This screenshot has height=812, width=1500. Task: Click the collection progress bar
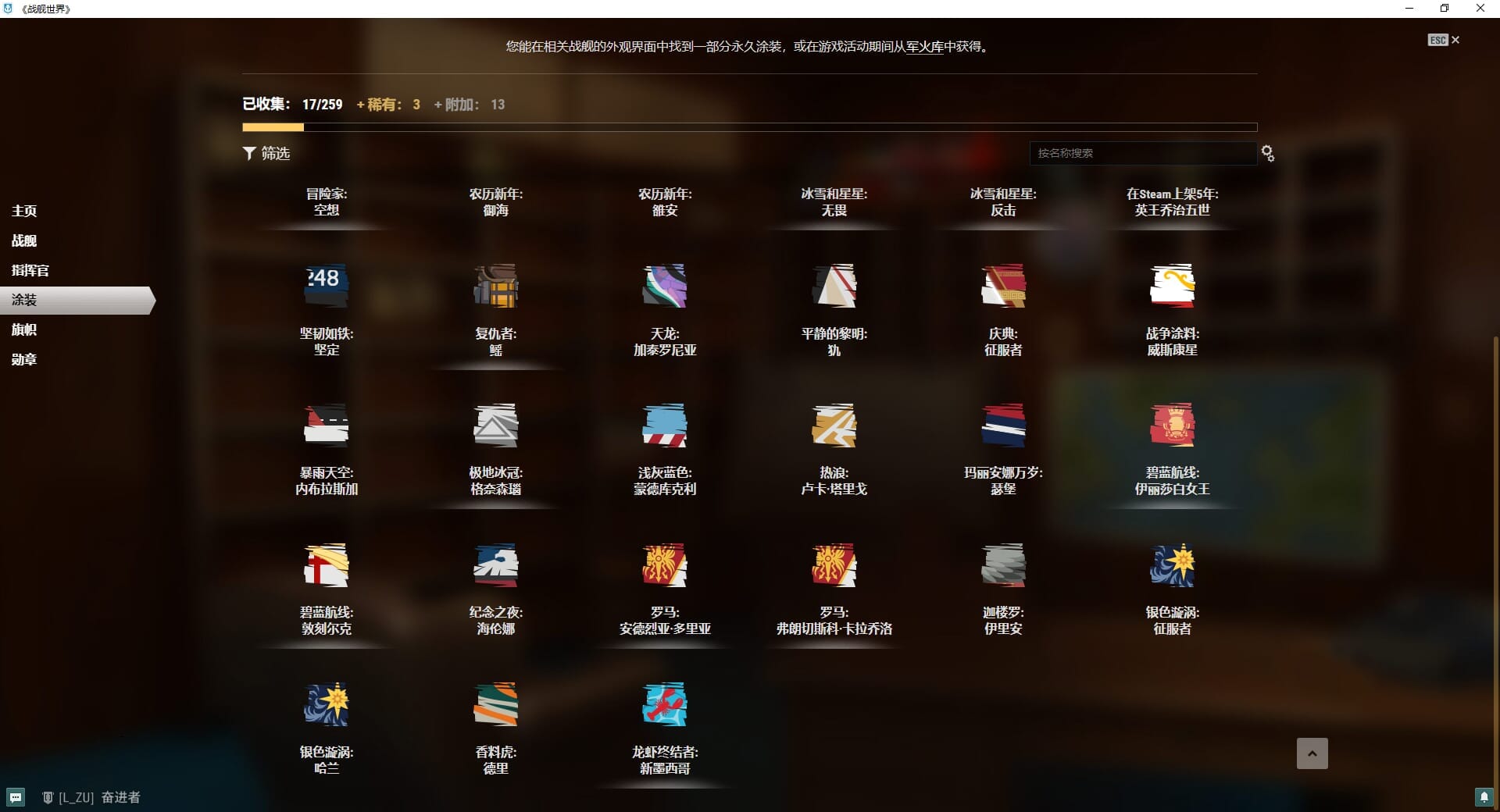748,127
